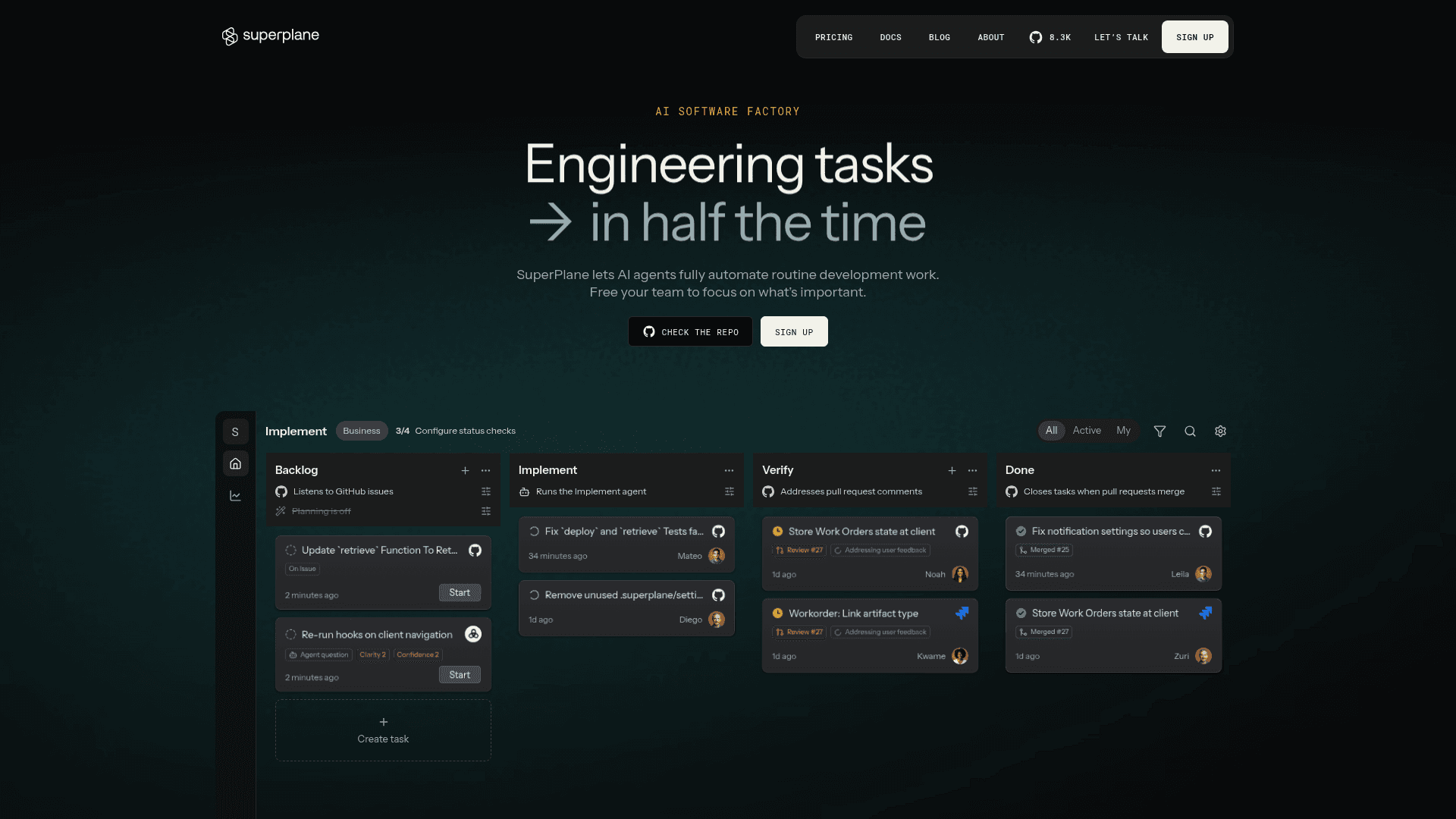1456x819 pixels.
Task: Go to the Pricing nav item
Action: coord(833,37)
